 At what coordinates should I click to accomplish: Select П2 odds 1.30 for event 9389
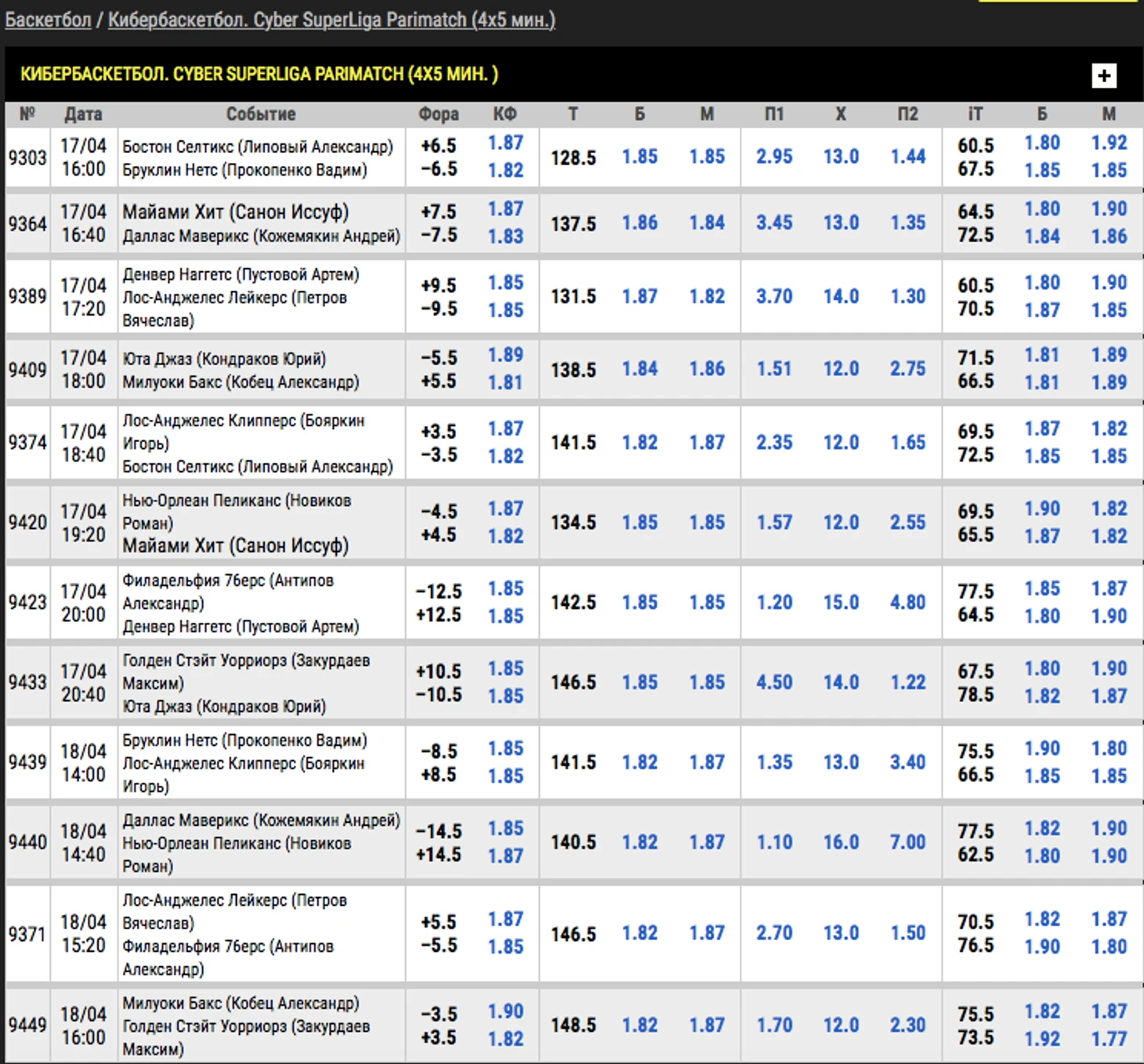pos(907,296)
